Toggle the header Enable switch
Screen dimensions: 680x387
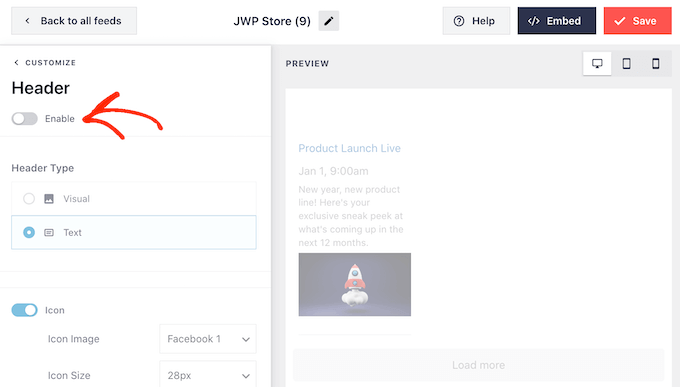pyautogui.click(x=25, y=118)
